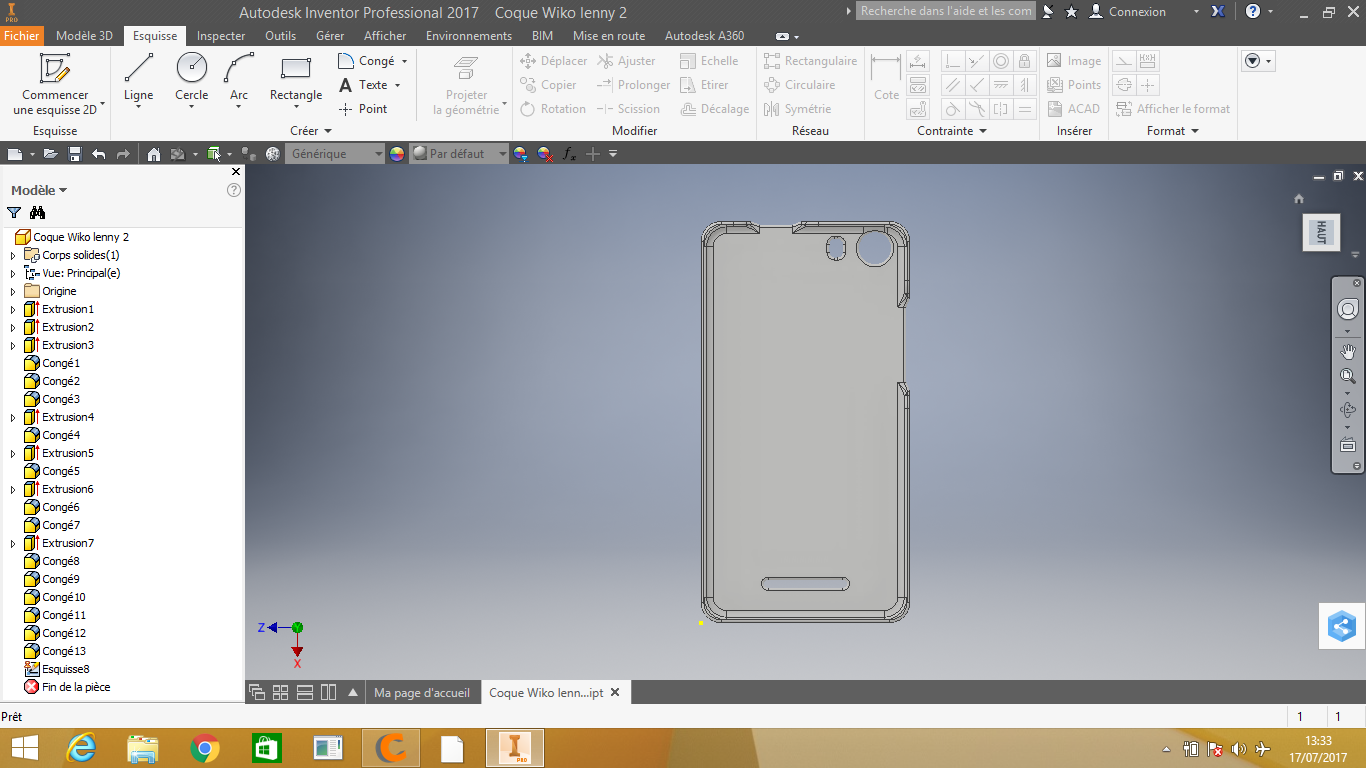Image resolution: width=1366 pixels, height=768 pixels.
Task: Select the Ligne drawing tool
Action: pyautogui.click(x=139, y=78)
